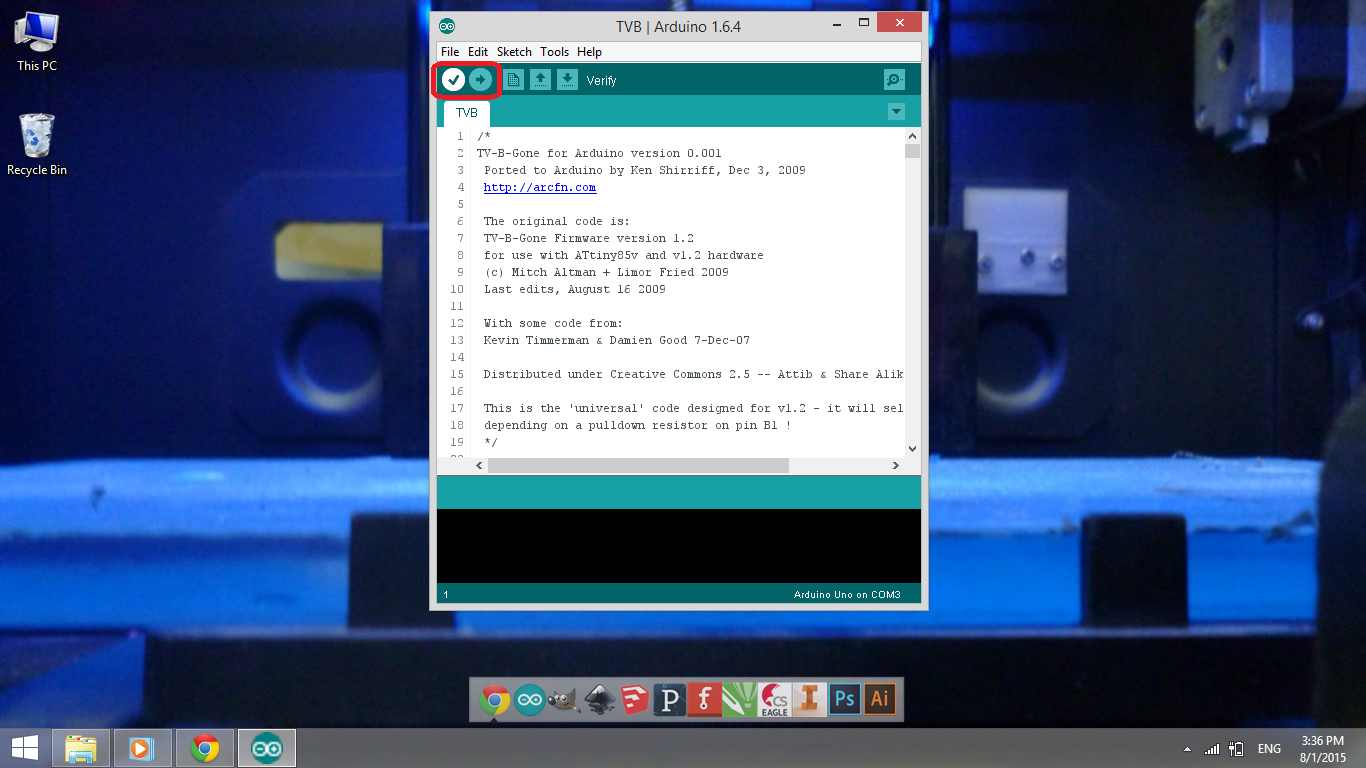
Task: Click line 'TV-B-Gone Firmware version 1.2'
Action: pos(589,238)
